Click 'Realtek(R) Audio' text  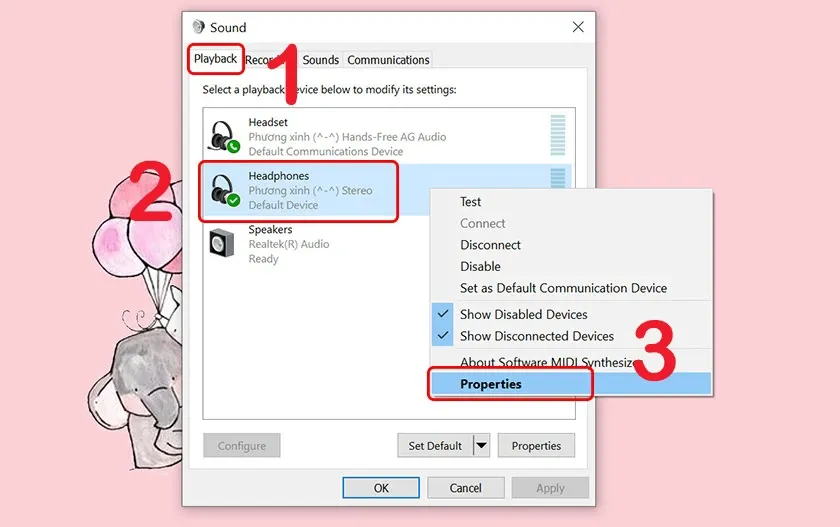click(x=289, y=244)
